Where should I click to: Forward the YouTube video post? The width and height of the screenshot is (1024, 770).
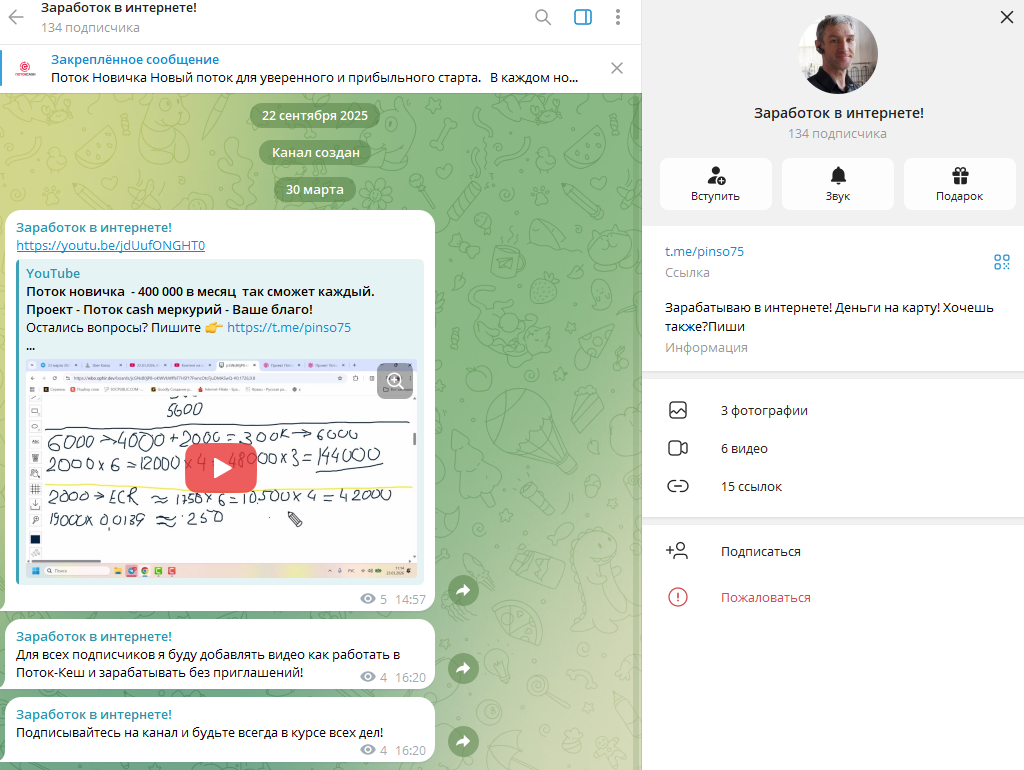pyautogui.click(x=463, y=591)
